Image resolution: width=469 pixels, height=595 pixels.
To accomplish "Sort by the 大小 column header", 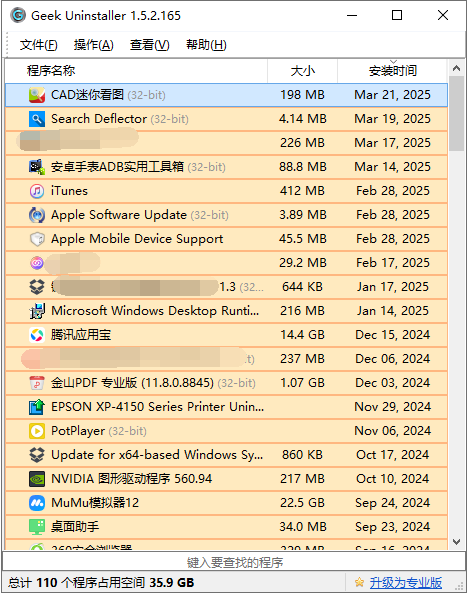I will (302, 71).
